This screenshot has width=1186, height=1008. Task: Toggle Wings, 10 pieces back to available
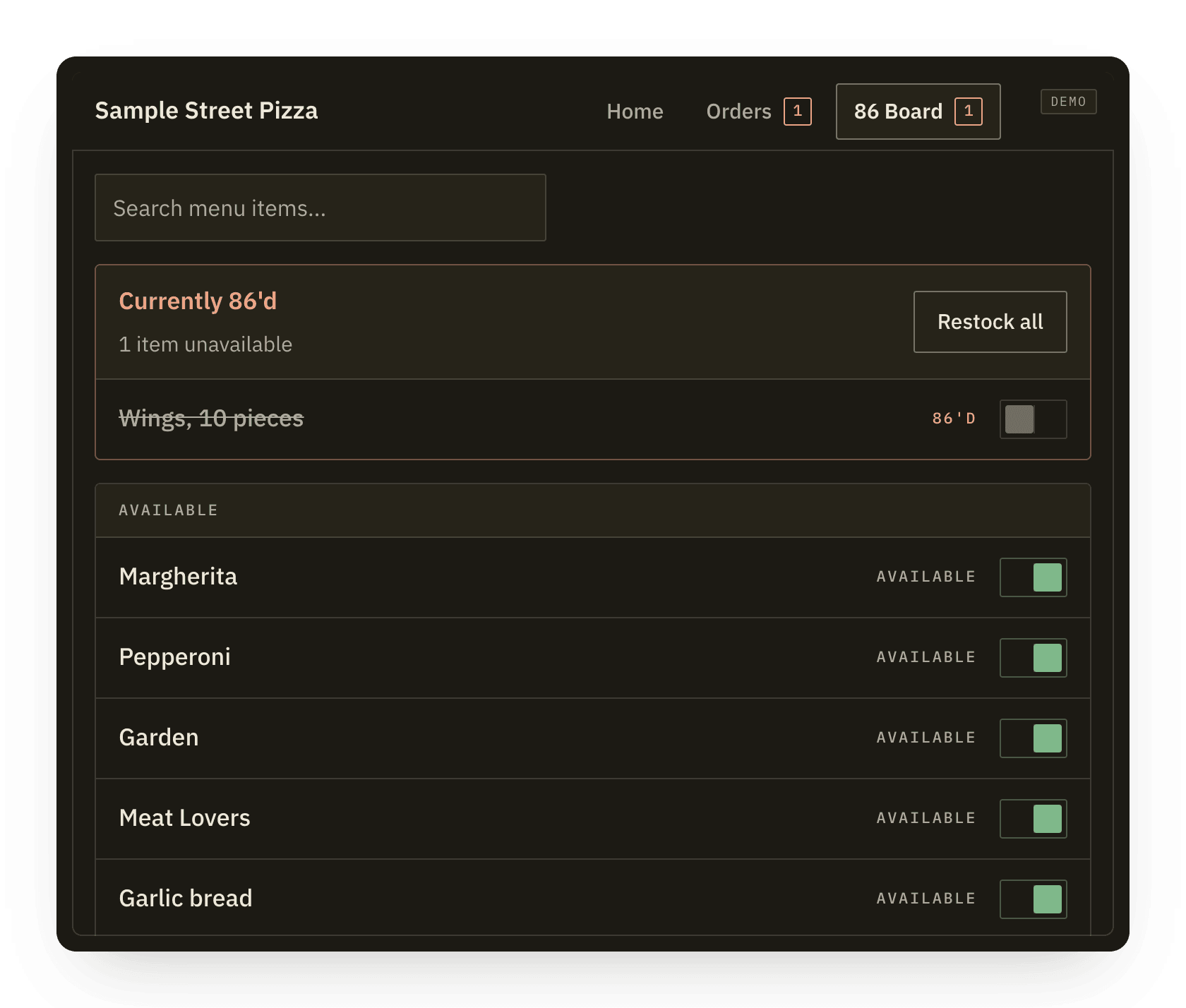click(x=1033, y=419)
